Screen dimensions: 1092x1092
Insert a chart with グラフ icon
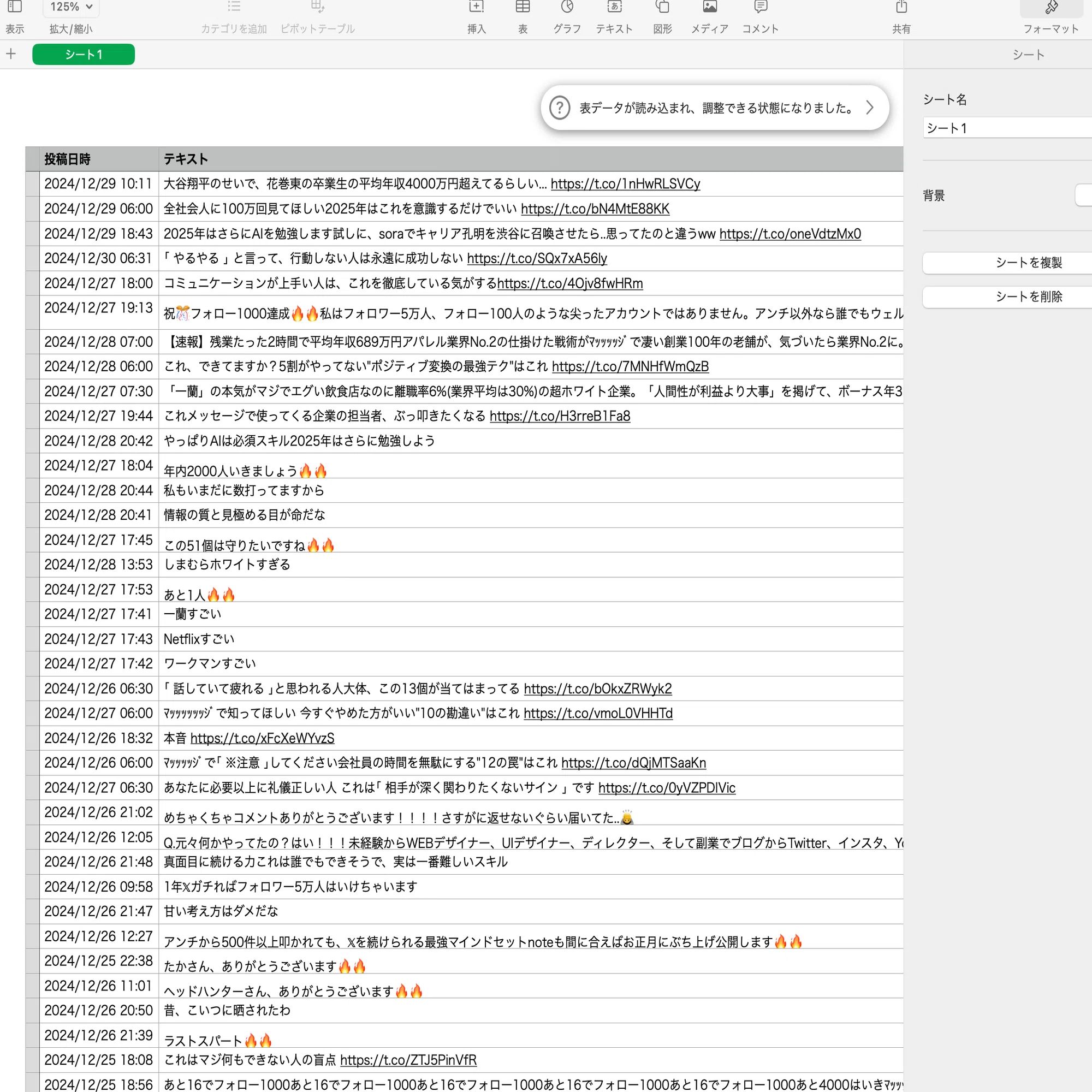(x=567, y=7)
